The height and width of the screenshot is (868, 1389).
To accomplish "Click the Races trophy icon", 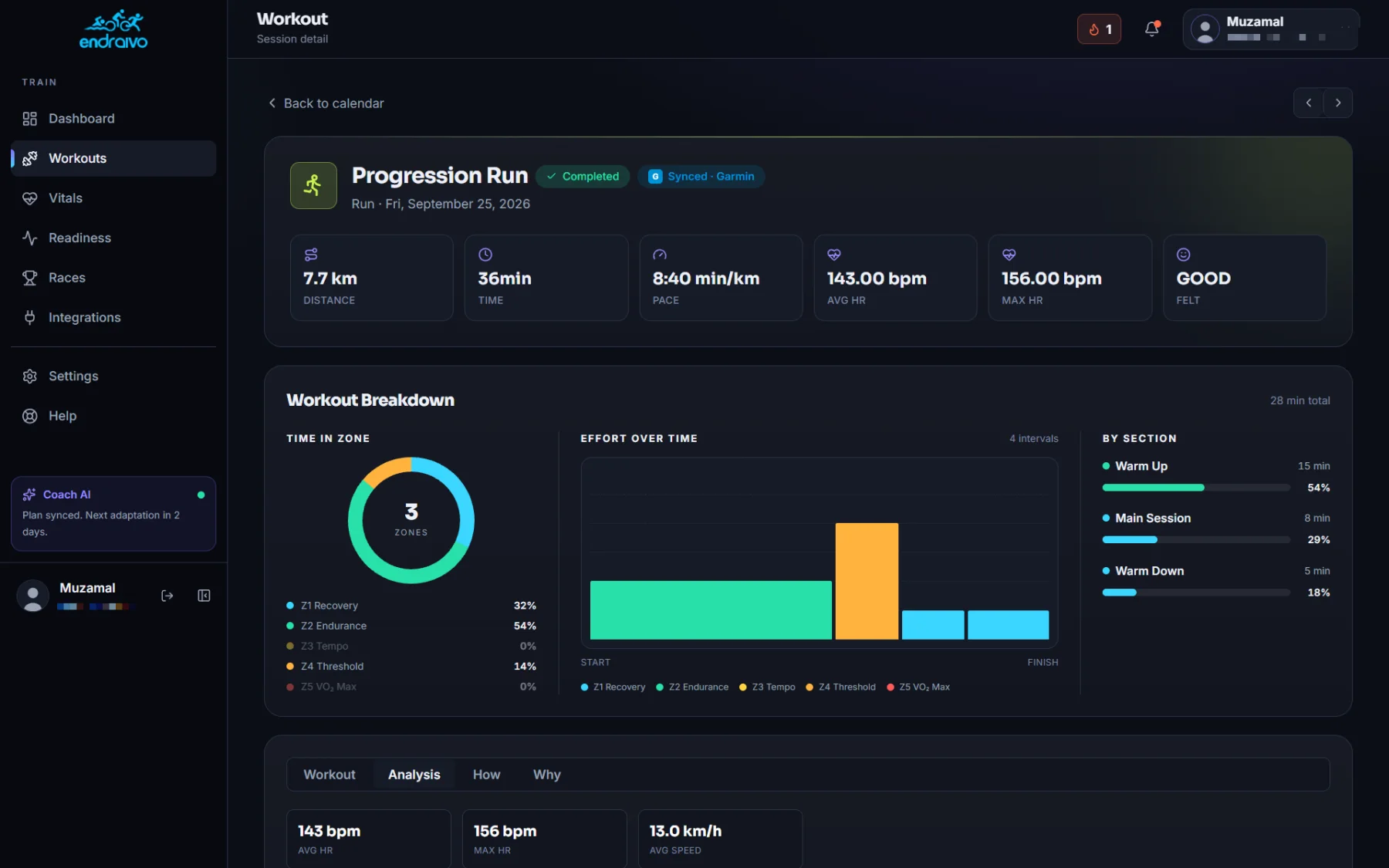I will 30,278.
